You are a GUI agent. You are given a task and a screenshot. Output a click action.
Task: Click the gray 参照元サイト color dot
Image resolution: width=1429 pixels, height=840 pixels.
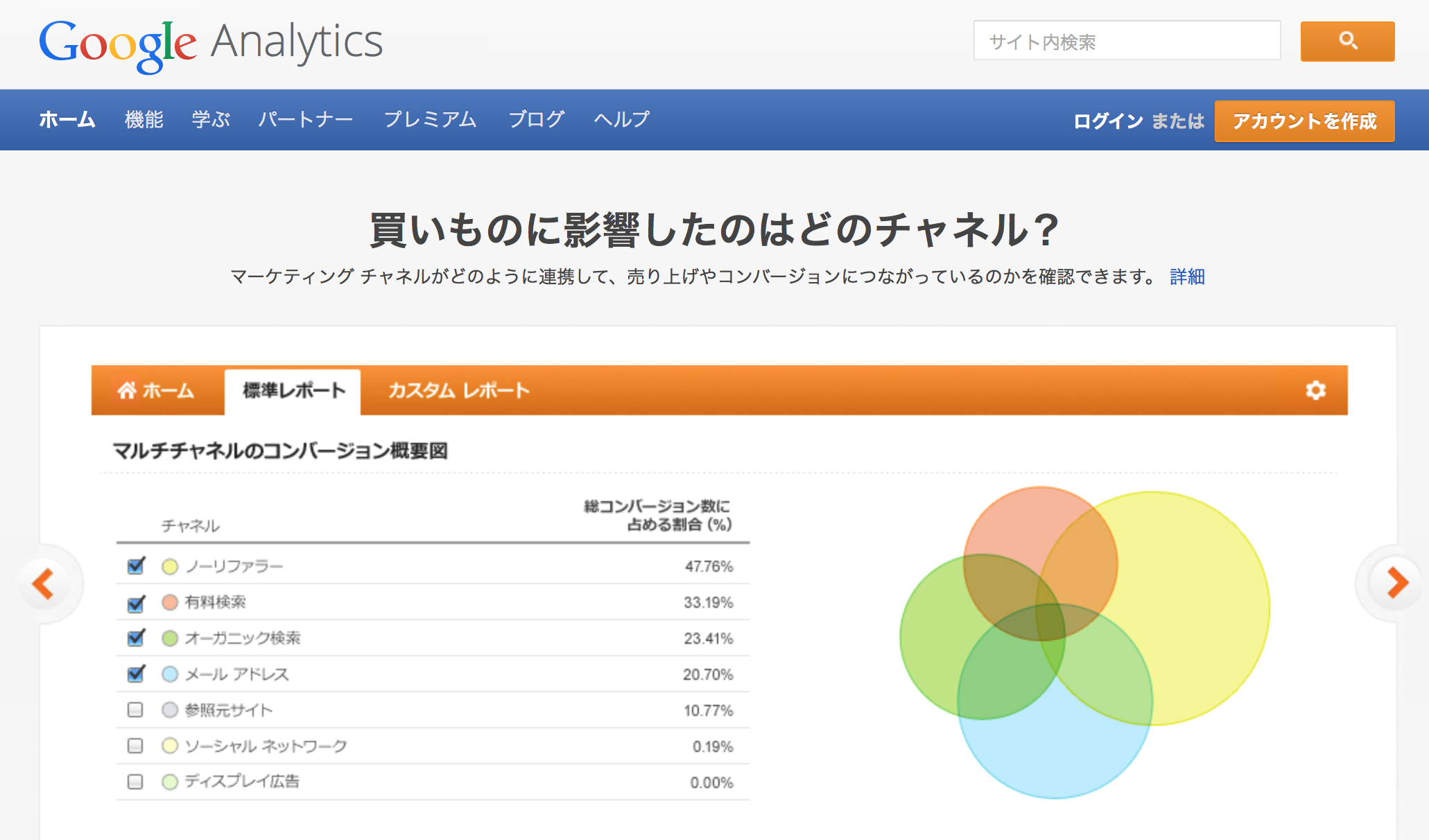[170, 710]
